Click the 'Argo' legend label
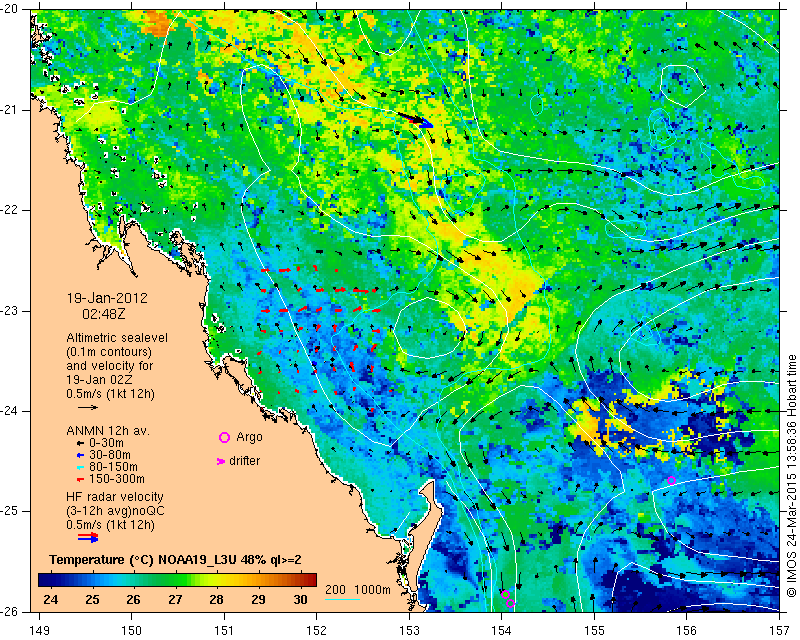This screenshot has height=640, width=800. click(x=249, y=437)
